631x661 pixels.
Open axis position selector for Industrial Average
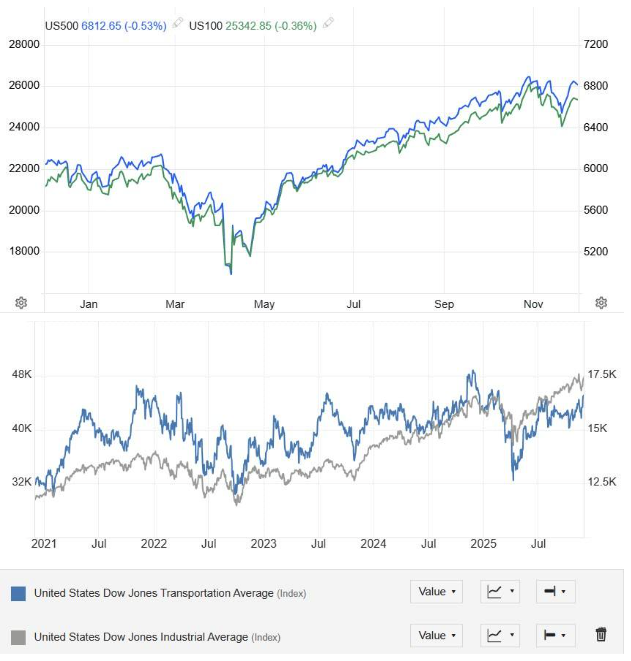coord(555,635)
